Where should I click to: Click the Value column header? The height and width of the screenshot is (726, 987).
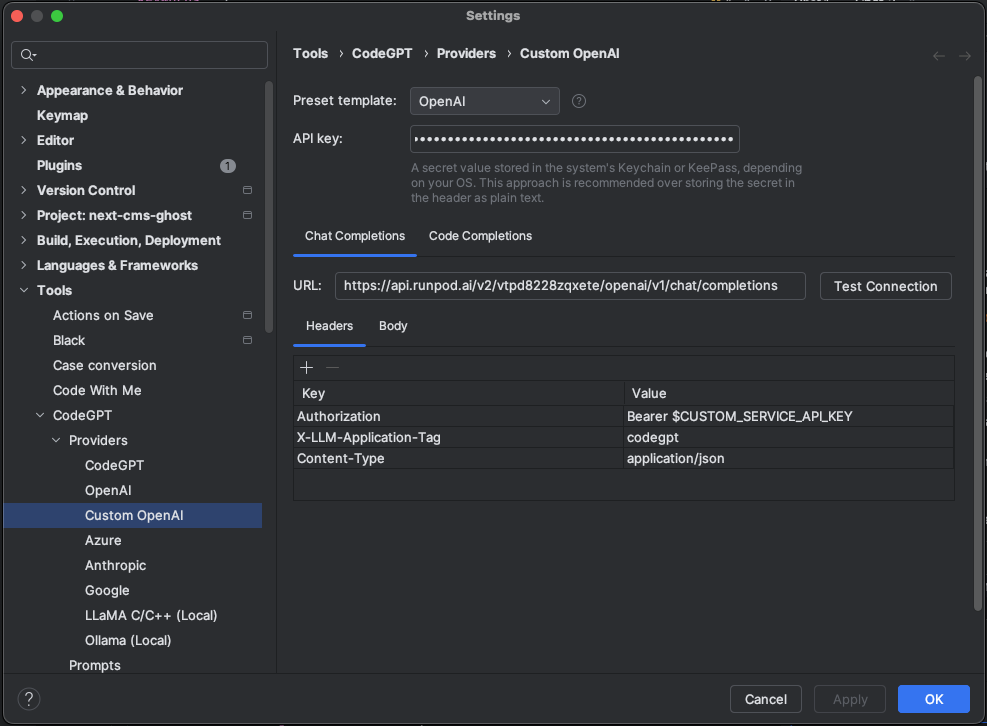[789, 394]
